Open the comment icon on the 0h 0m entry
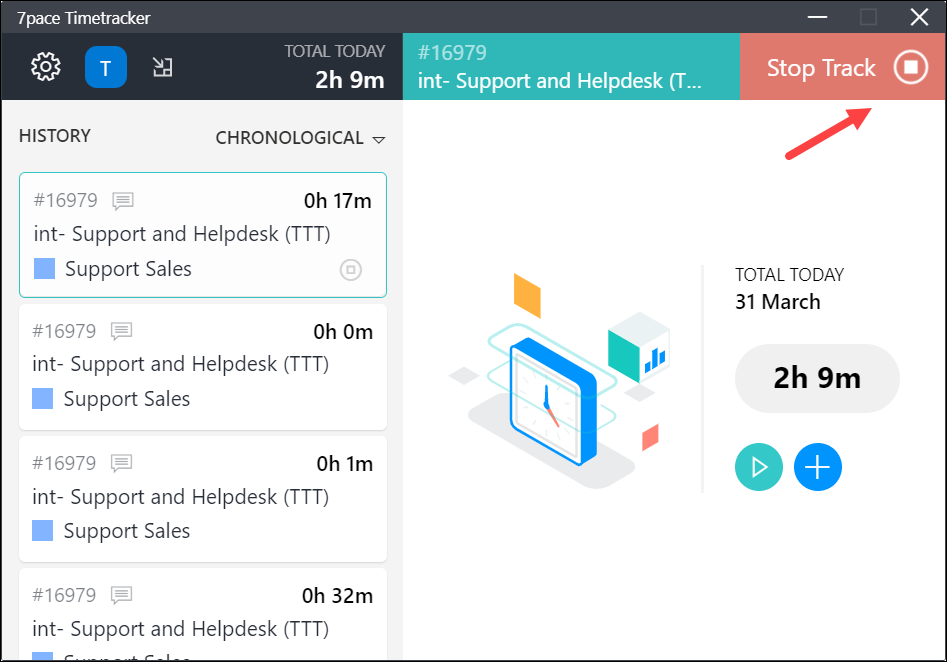The width and height of the screenshot is (947, 662). tap(121, 331)
